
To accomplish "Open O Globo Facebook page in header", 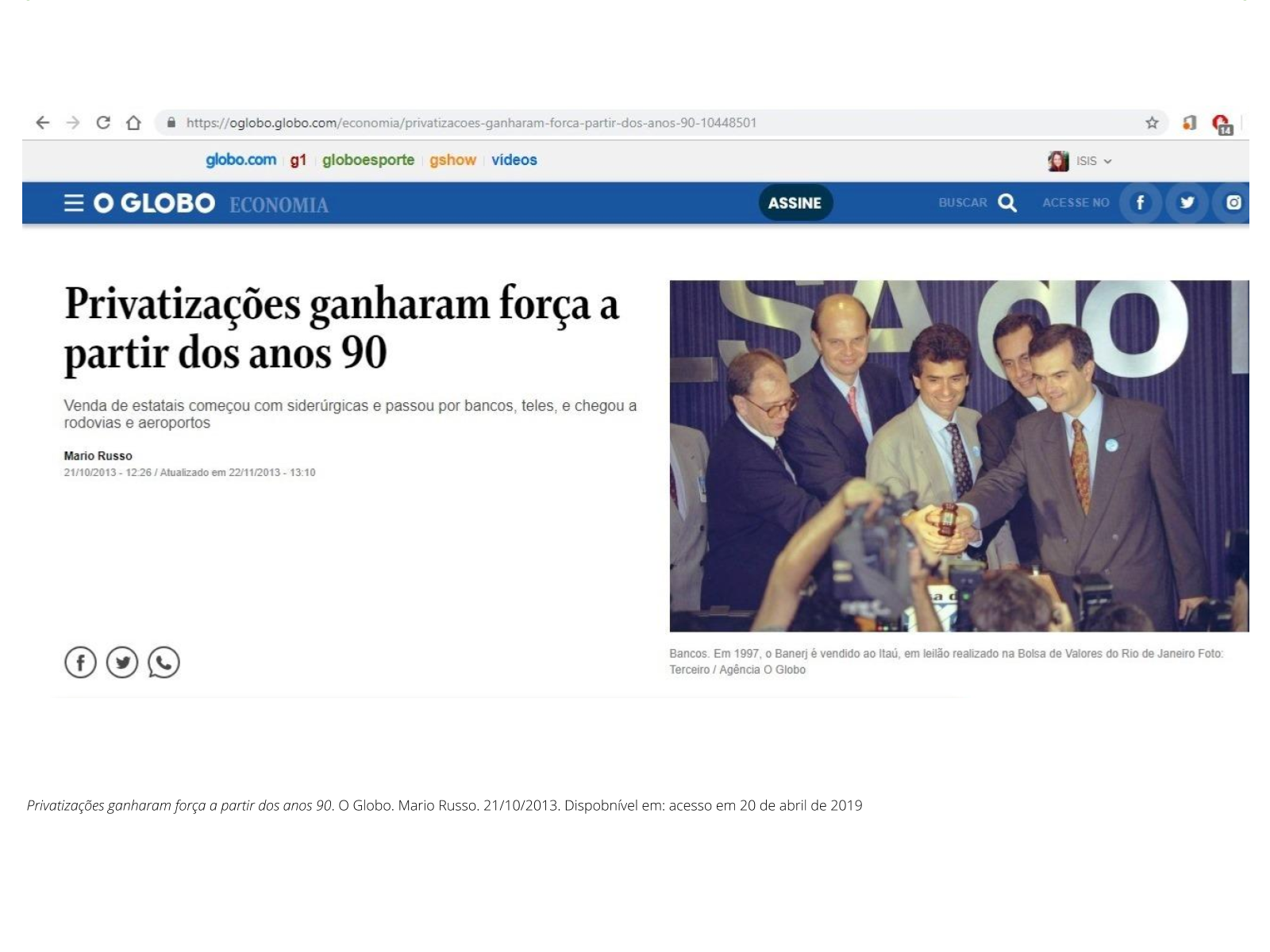I will pos(1140,203).
